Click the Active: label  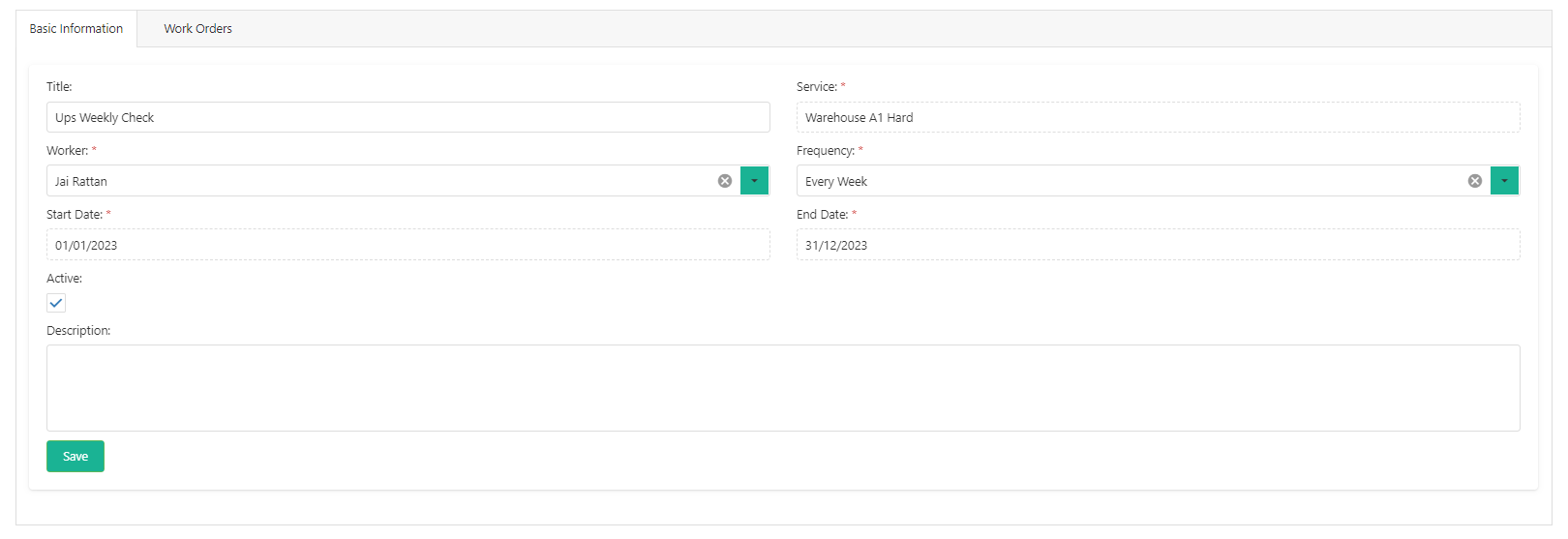click(x=65, y=279)
